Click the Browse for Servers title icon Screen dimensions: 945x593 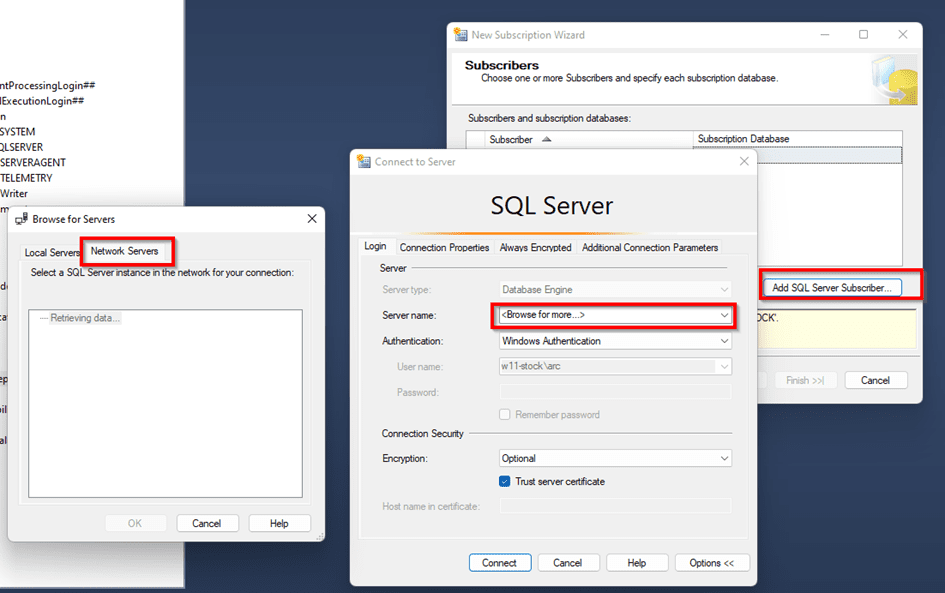point(21,219)
